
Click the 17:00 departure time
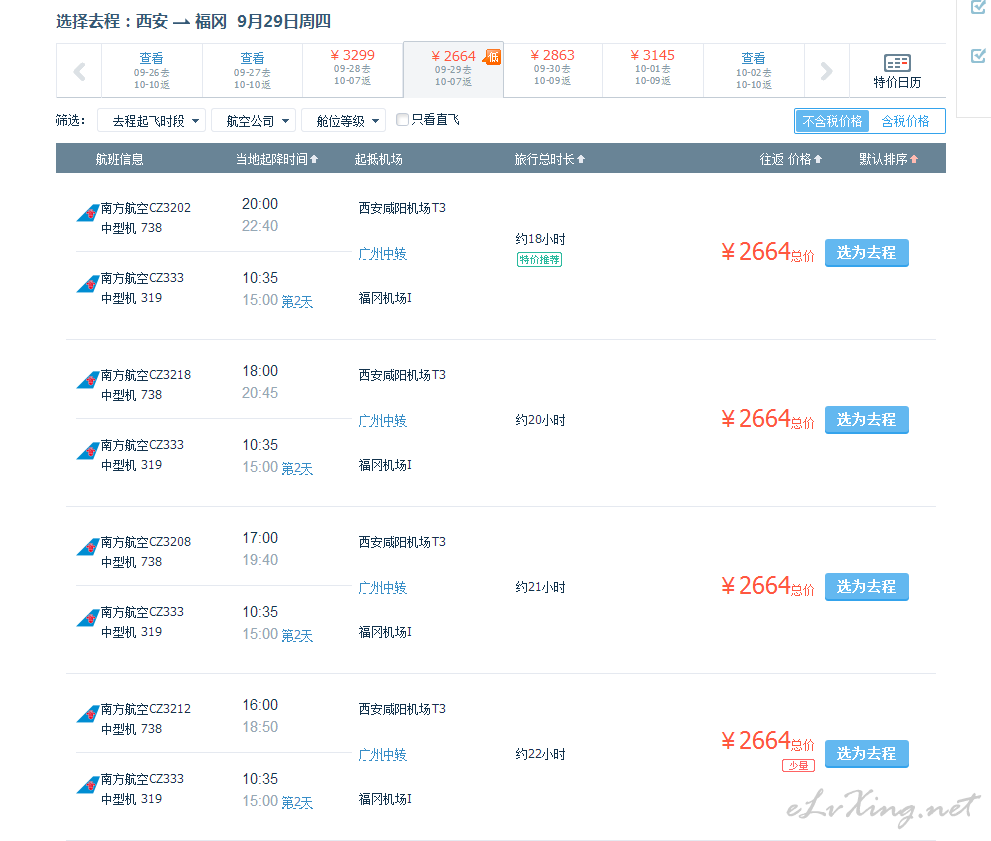point(260,538)
